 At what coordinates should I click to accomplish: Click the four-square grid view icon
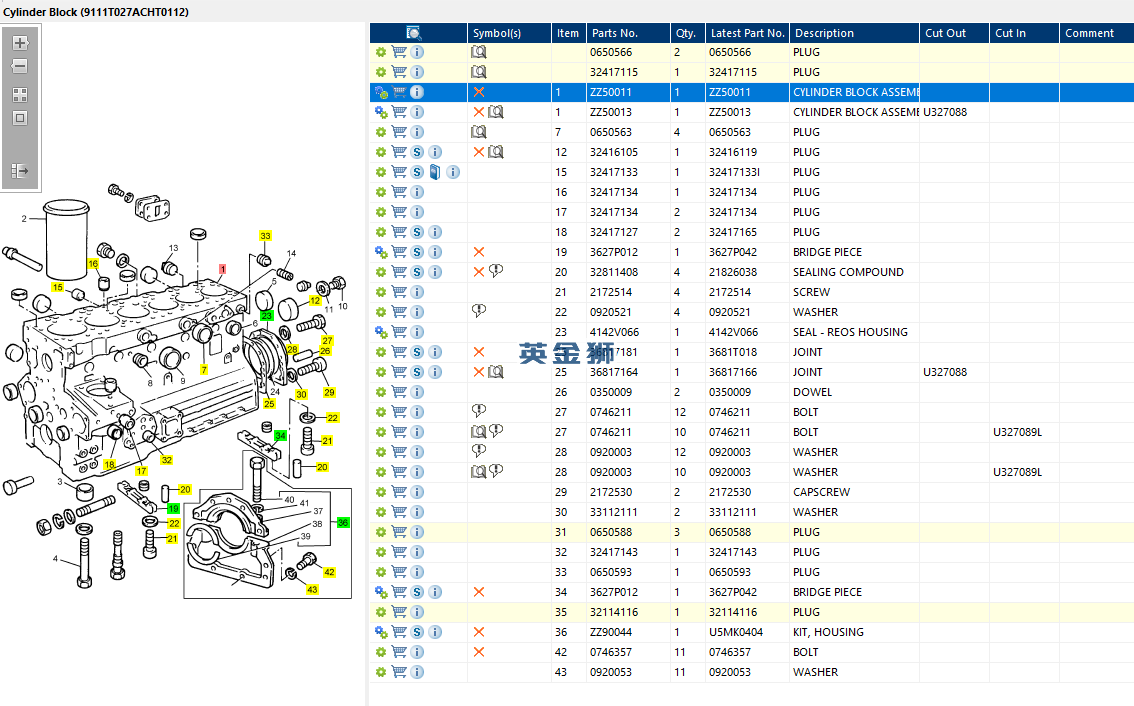pyautogui.click(x=19, y=95)
